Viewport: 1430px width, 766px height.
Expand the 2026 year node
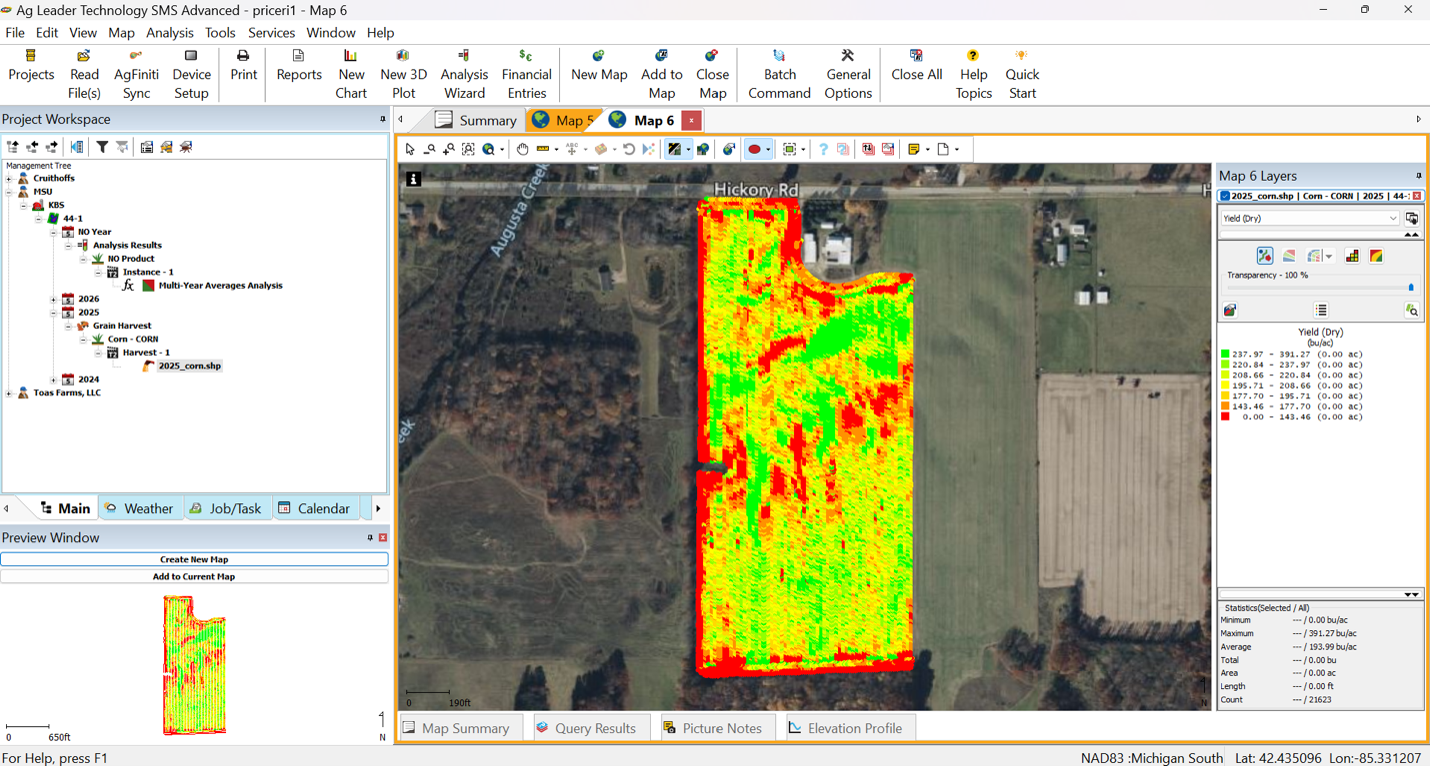tap(54, 299)
